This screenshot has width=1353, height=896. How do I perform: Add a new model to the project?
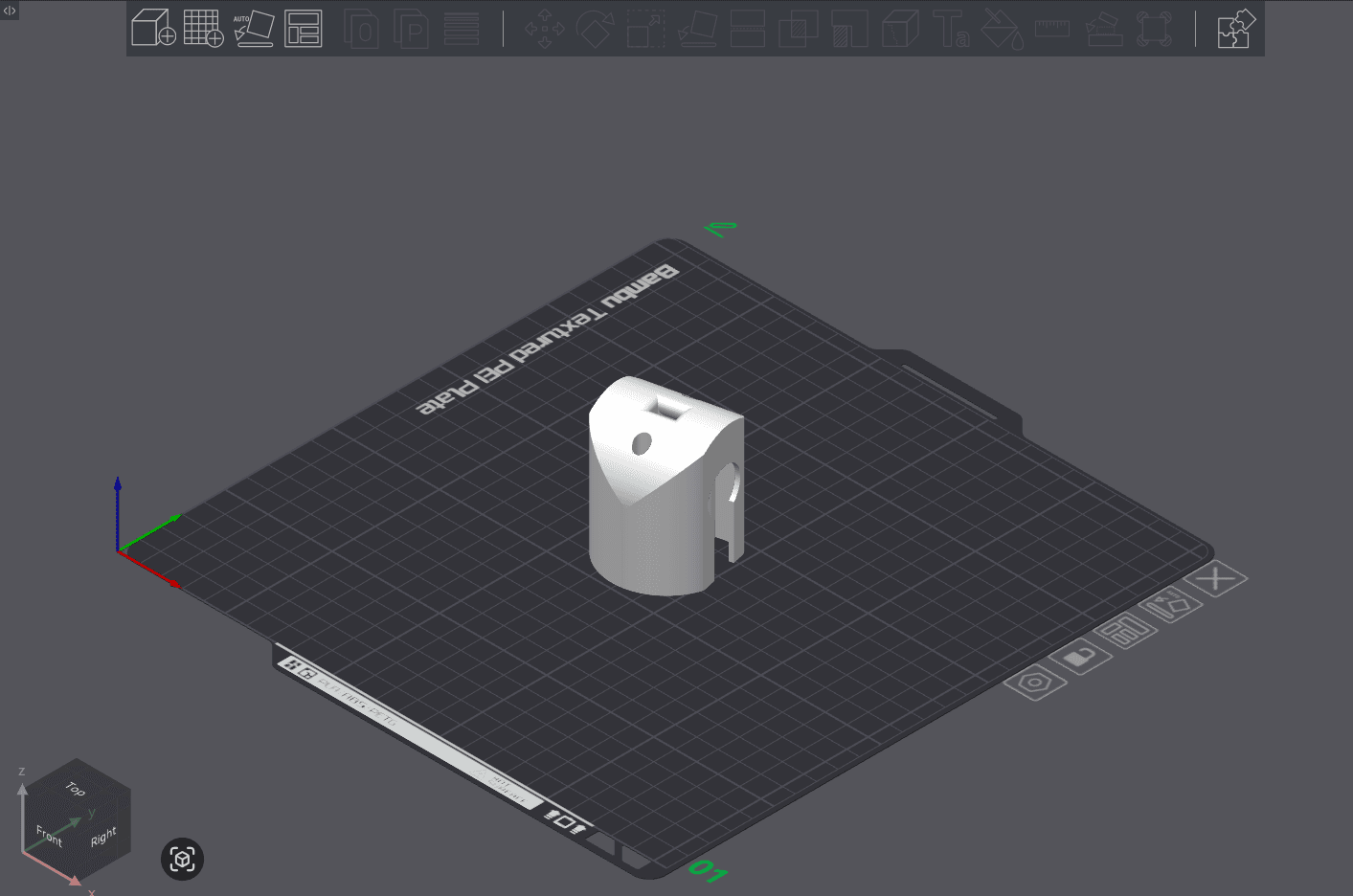pos(153,28)
